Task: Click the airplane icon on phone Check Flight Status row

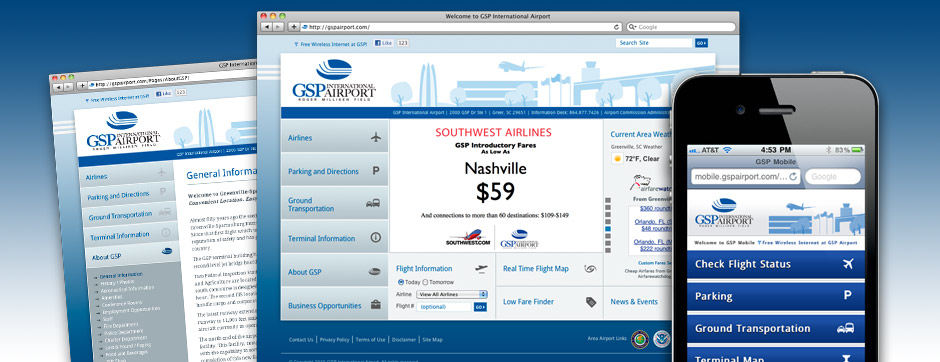Action: click(848, 264)
